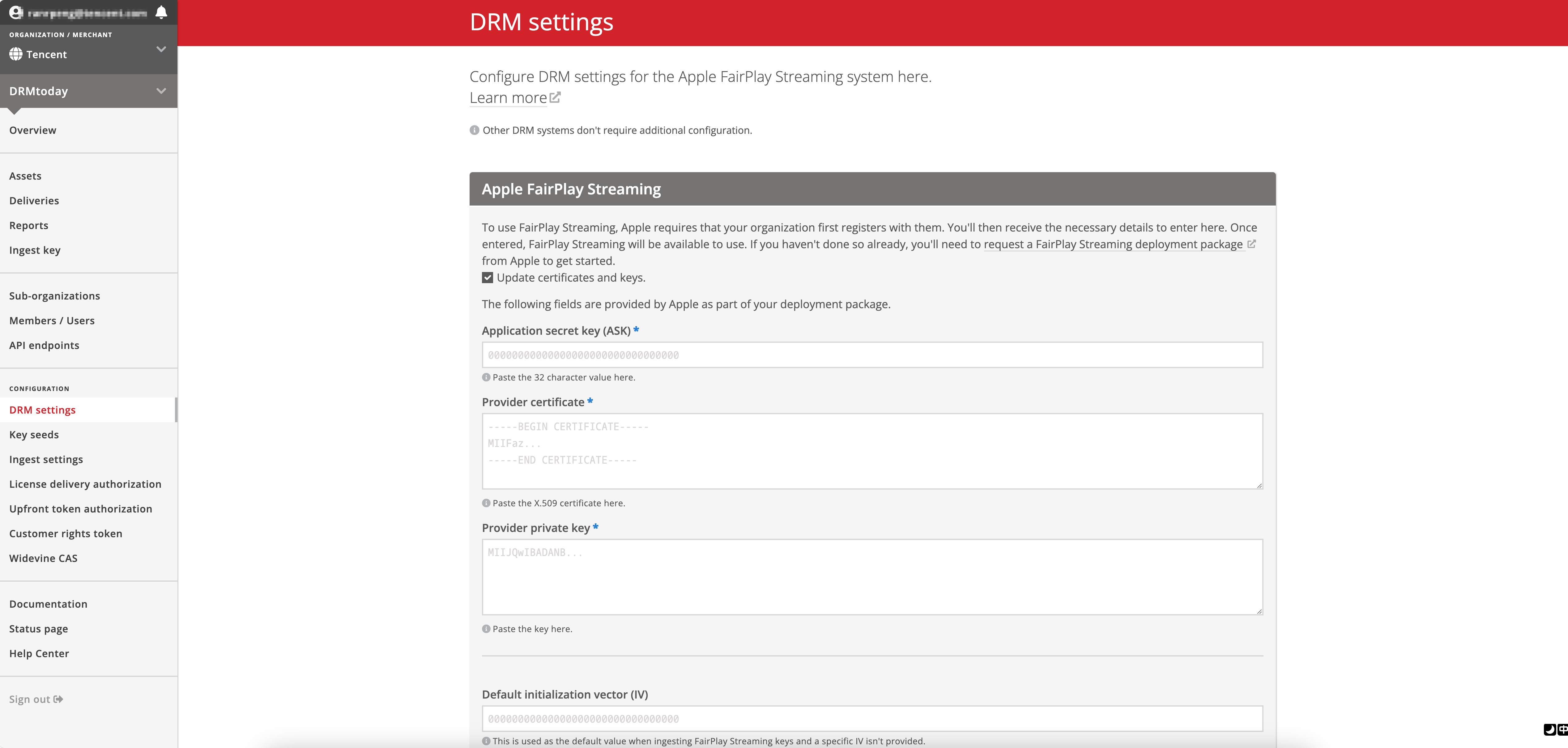Click info icon beside Other DRM systems note
Viewport: 1568px width, 748px height.
pos(474,130)
